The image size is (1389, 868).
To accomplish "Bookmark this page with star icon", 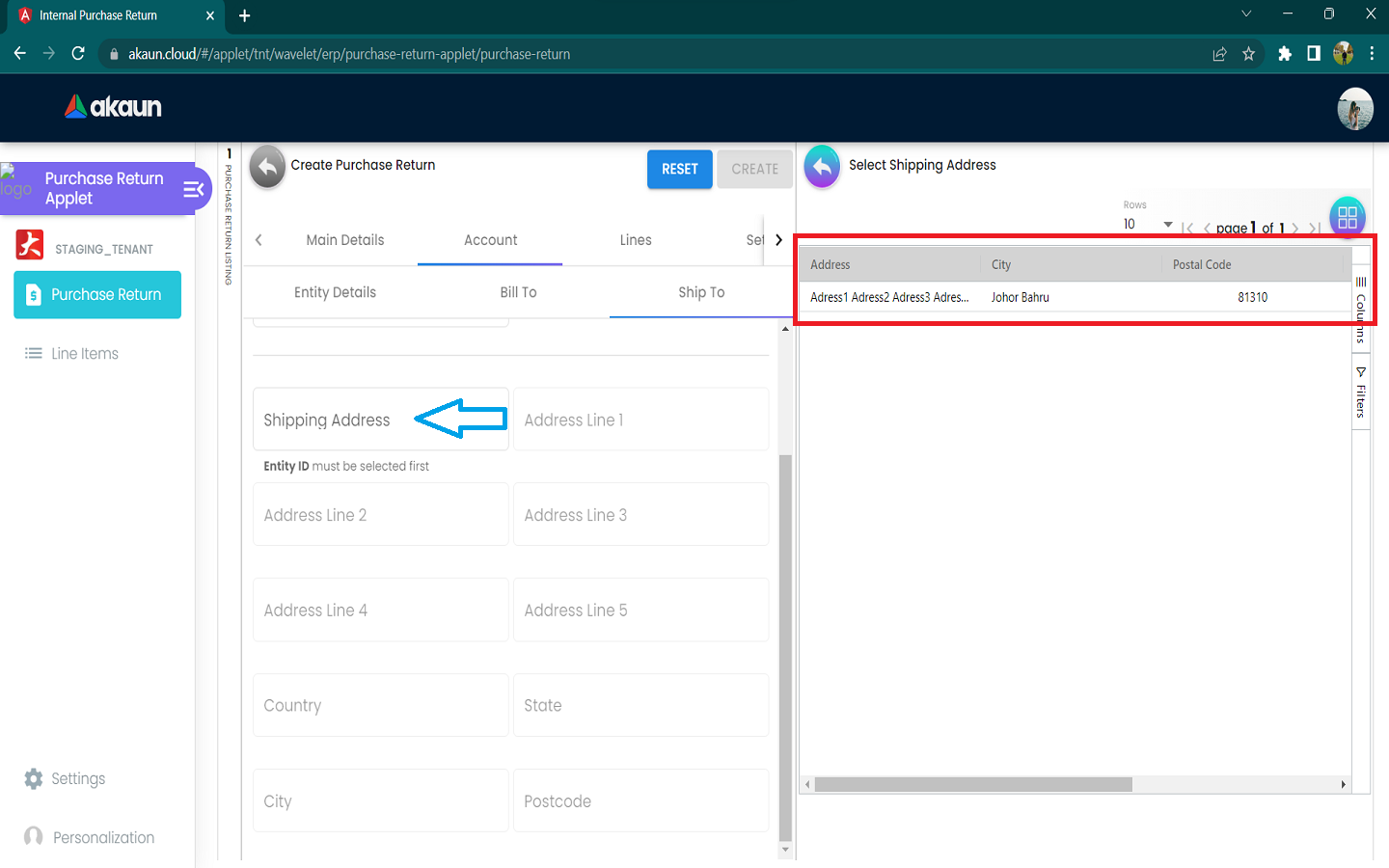I will tap(1249, 54).
